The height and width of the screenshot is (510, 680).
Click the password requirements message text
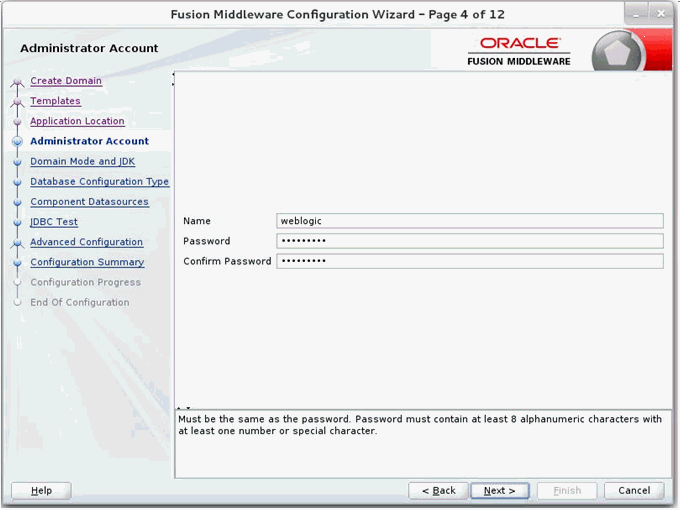pyautogui.click(x=420, y=425)
